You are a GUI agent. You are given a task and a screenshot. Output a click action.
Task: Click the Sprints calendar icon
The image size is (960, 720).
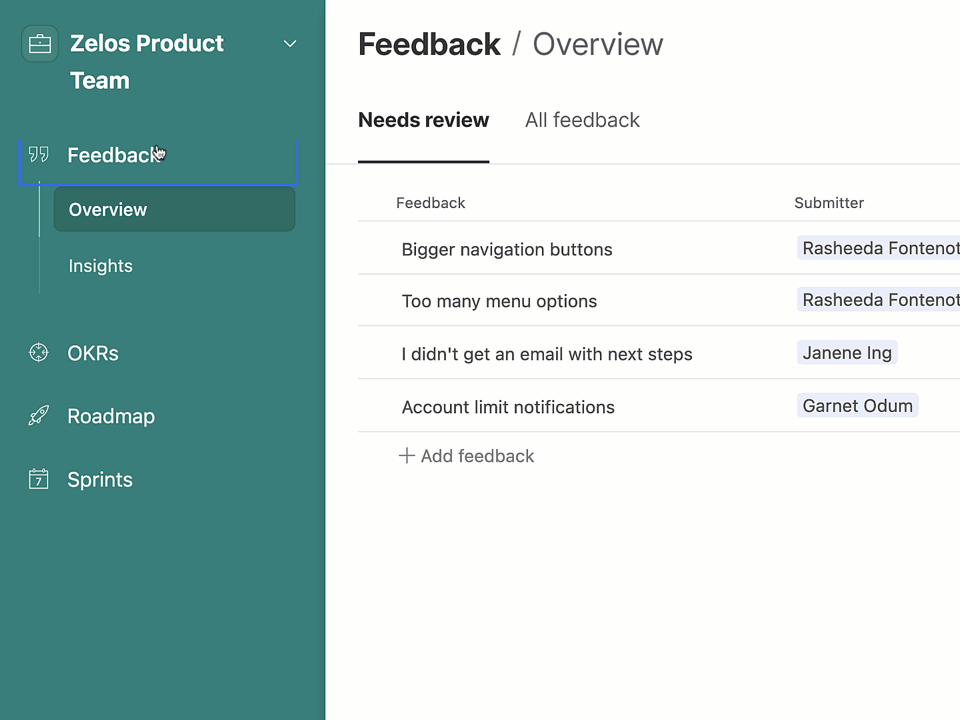coord(38,479)
